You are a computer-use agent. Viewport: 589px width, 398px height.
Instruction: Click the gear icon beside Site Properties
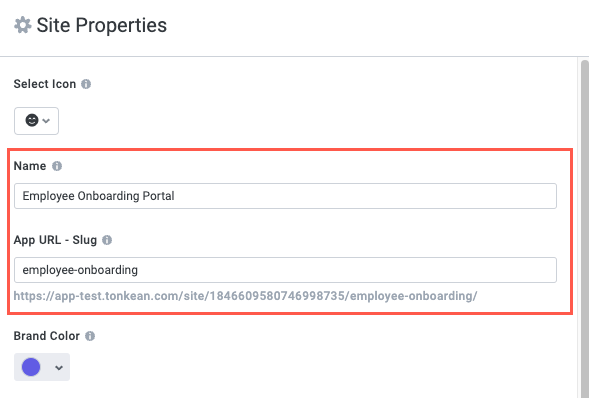(23, 25)
